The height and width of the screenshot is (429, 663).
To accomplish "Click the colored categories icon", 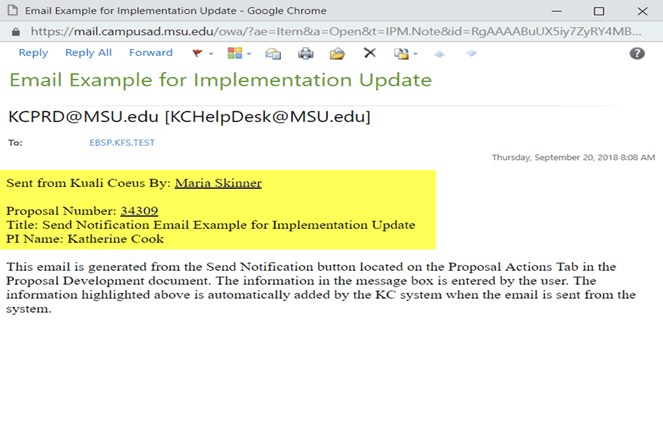I will coord(235,53).
